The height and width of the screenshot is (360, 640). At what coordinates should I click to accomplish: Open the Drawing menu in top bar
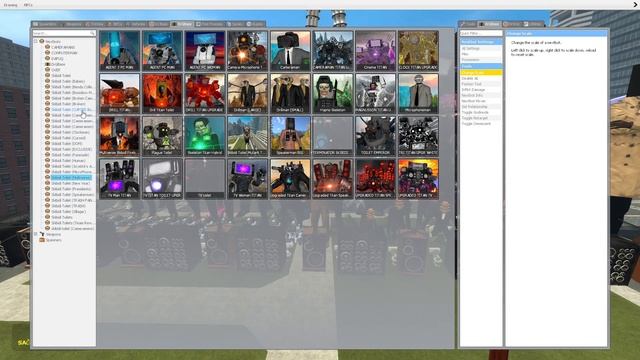pos(11,5)
